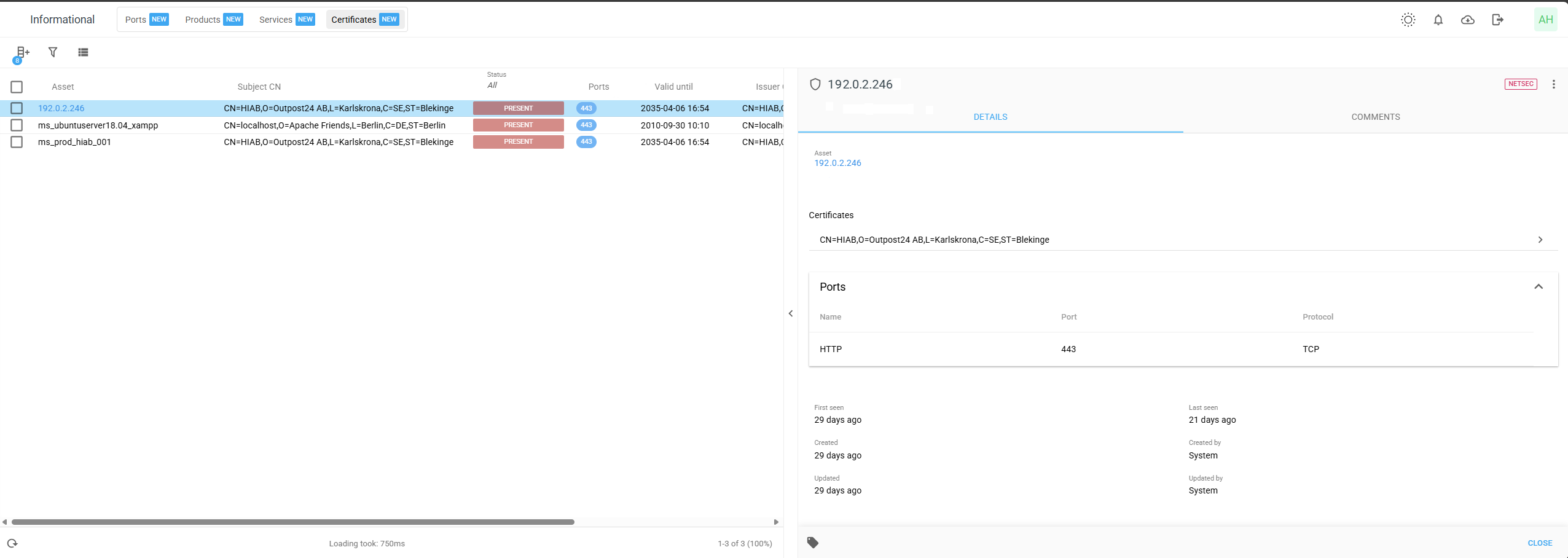Open the filter funnel icon

53,52
